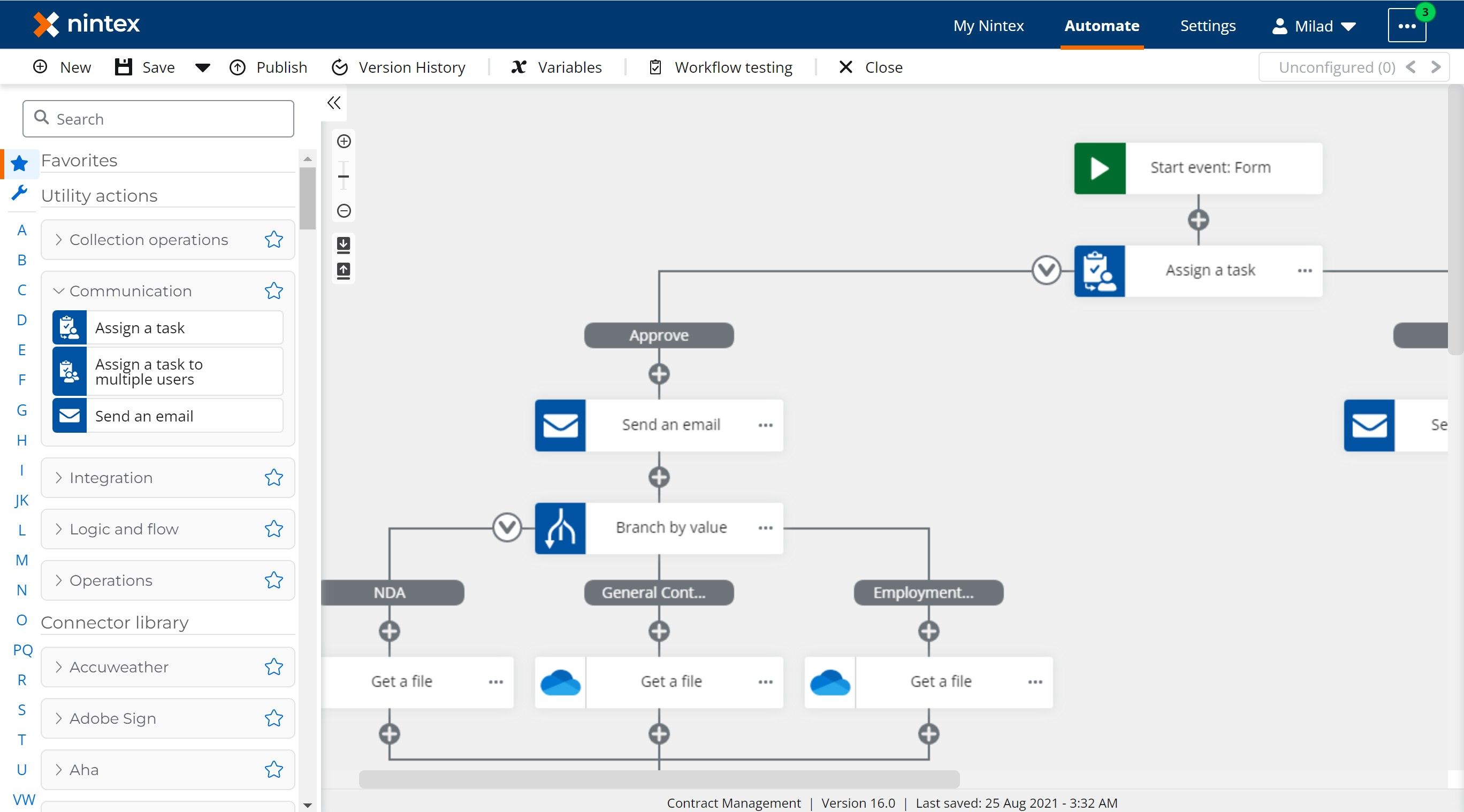
Task: Switch to the Settings tab
Action: pyautogui.click(x=1207, y=26)
